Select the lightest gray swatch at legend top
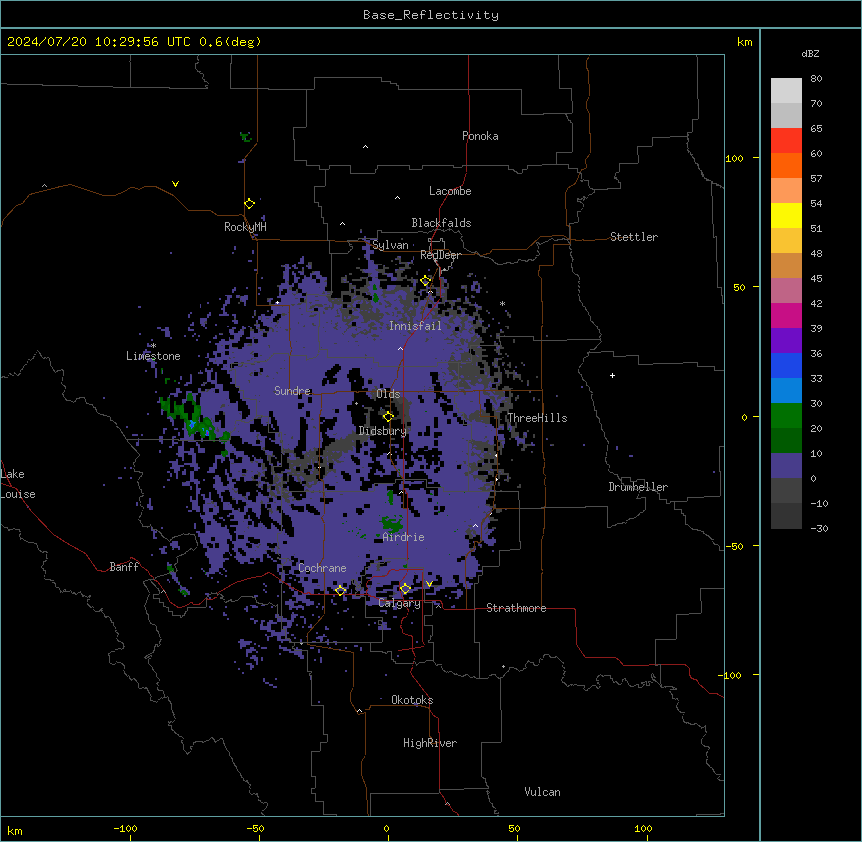This screenshot has width=862, height=842. tap(786, 91)
